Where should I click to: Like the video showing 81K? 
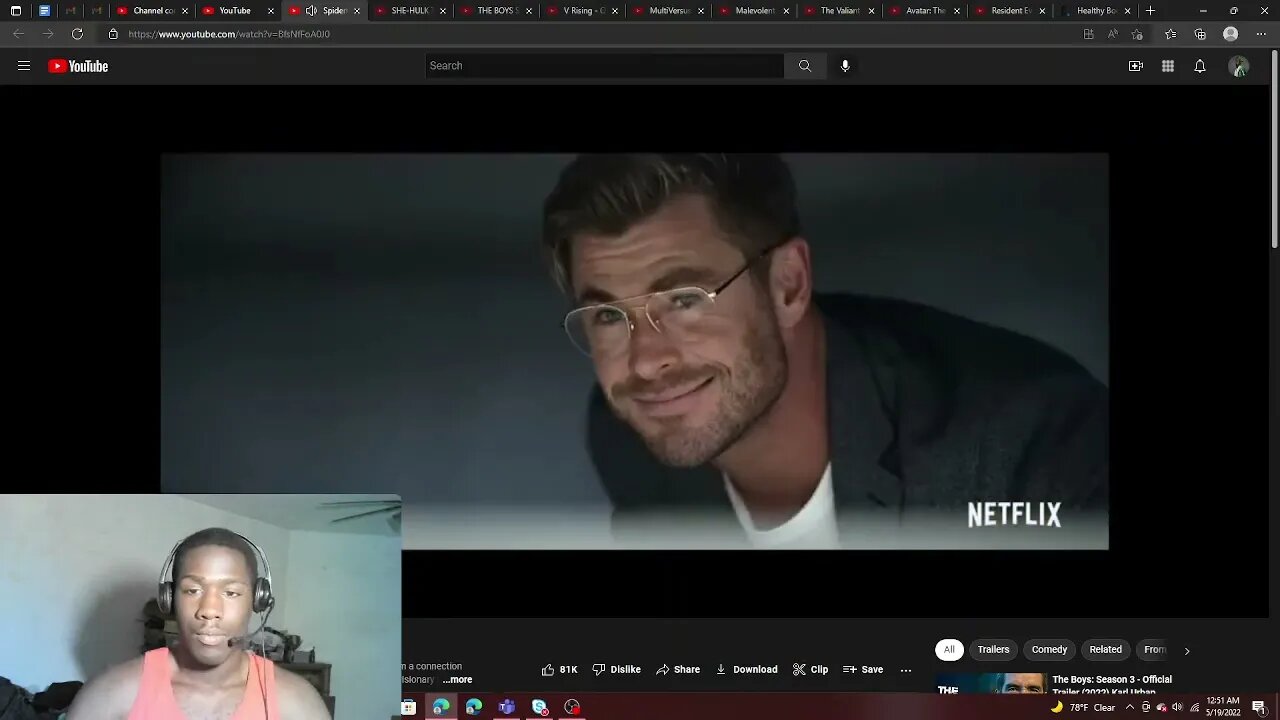[x=559, y=669]
